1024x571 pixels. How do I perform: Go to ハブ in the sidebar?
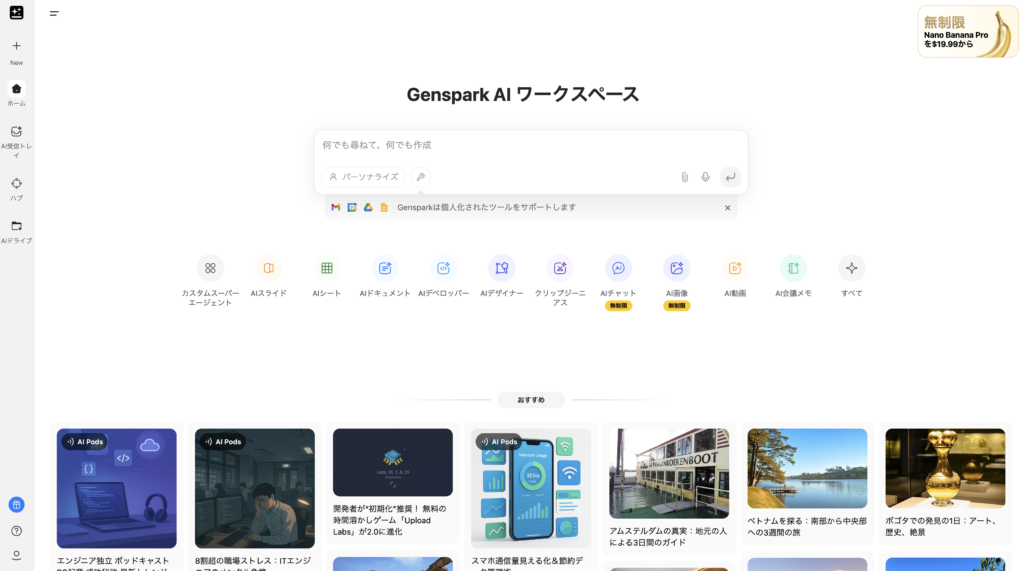pos(16,184)
